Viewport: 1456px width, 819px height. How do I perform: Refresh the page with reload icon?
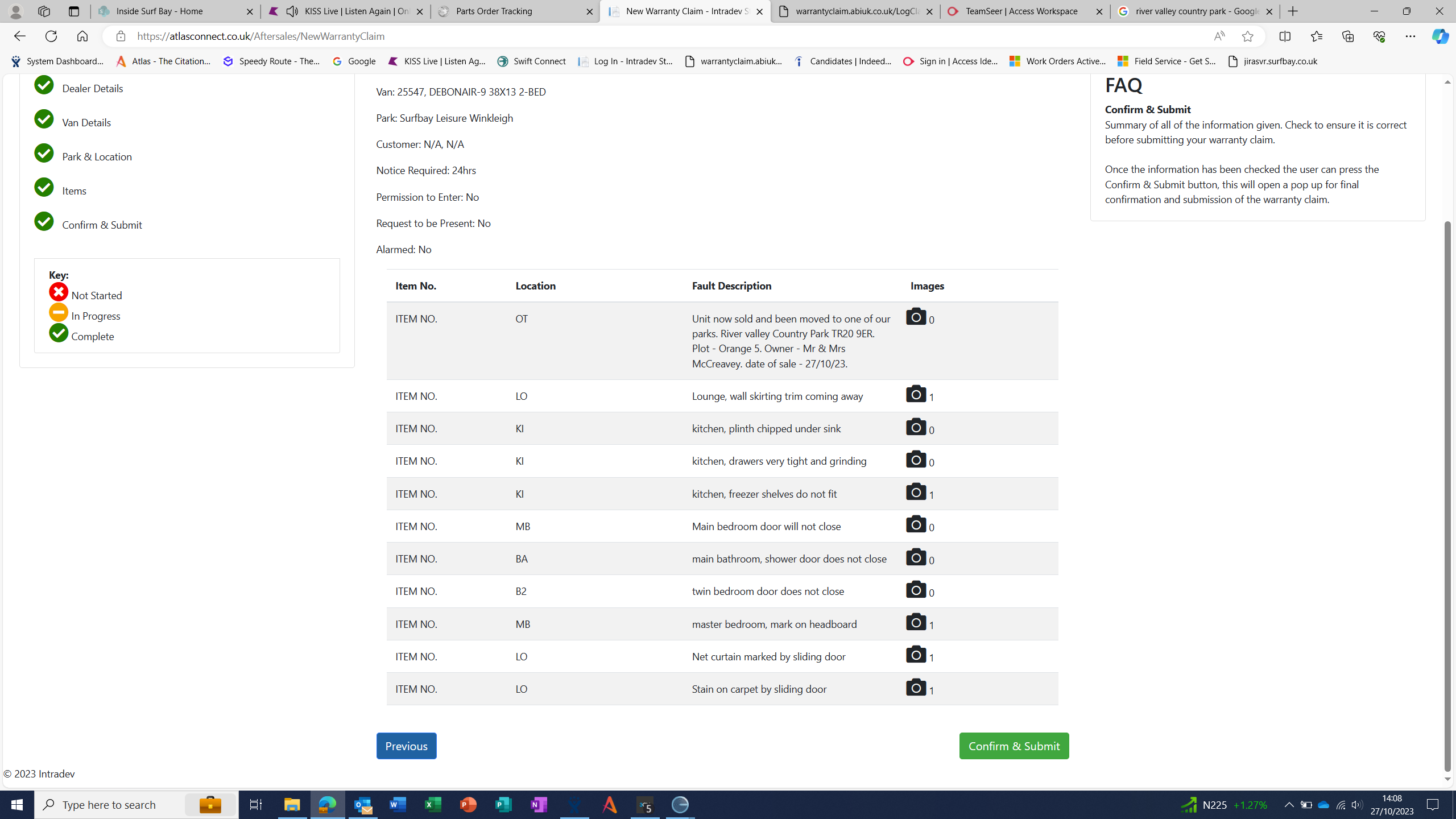(x=51, y=36)
